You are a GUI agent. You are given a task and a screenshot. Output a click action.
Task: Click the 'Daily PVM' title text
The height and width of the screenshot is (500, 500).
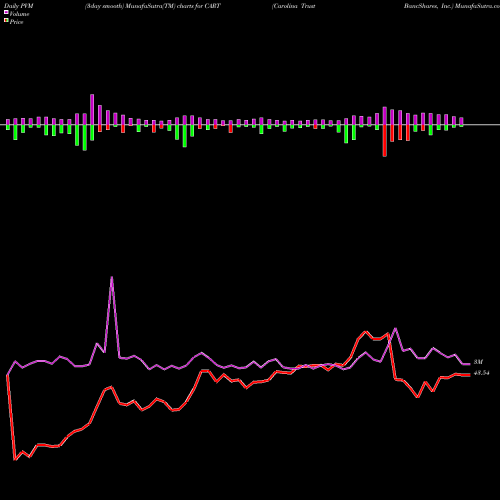click(19, 6)
